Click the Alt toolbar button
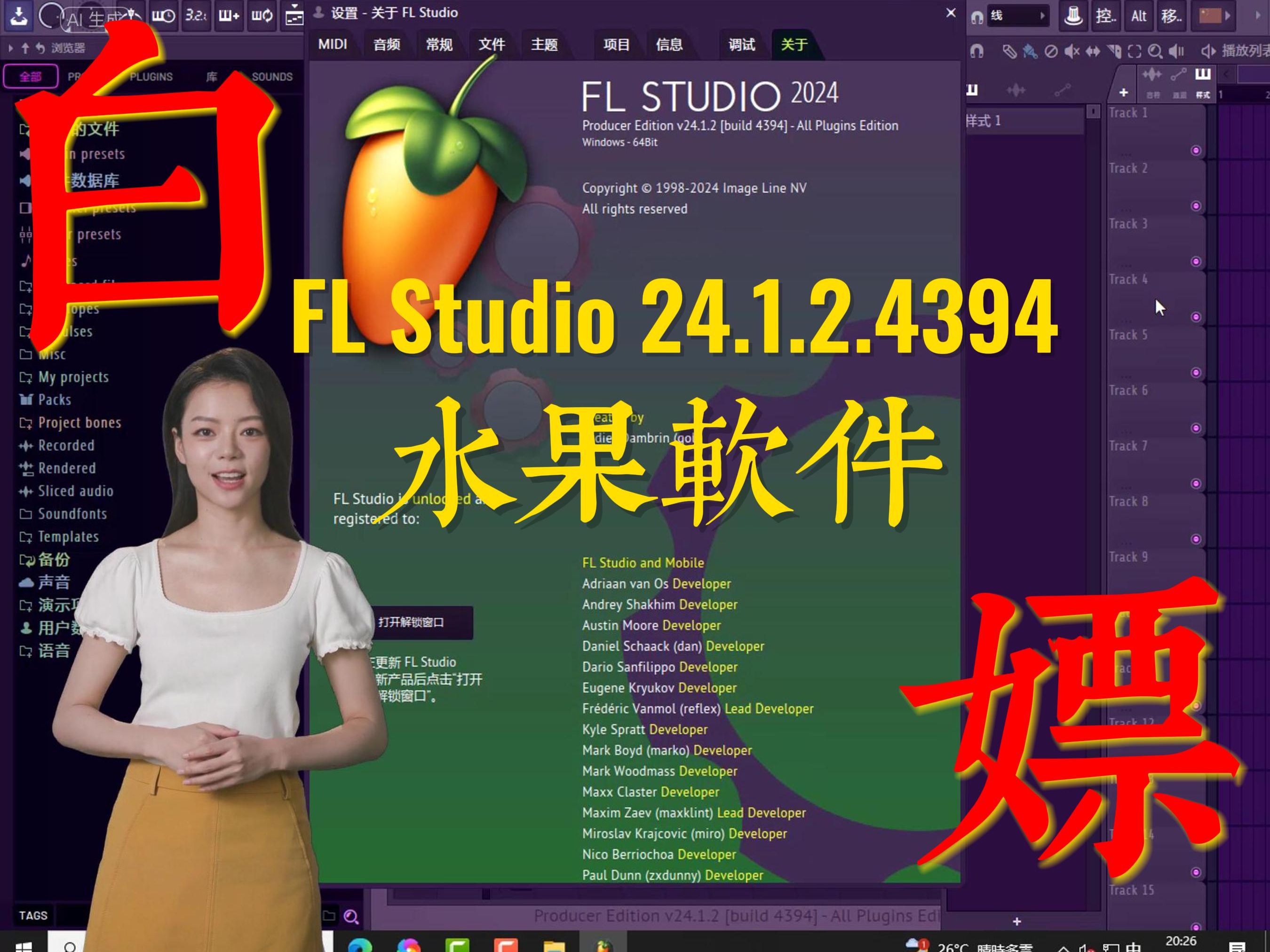 coord(1138,16)
